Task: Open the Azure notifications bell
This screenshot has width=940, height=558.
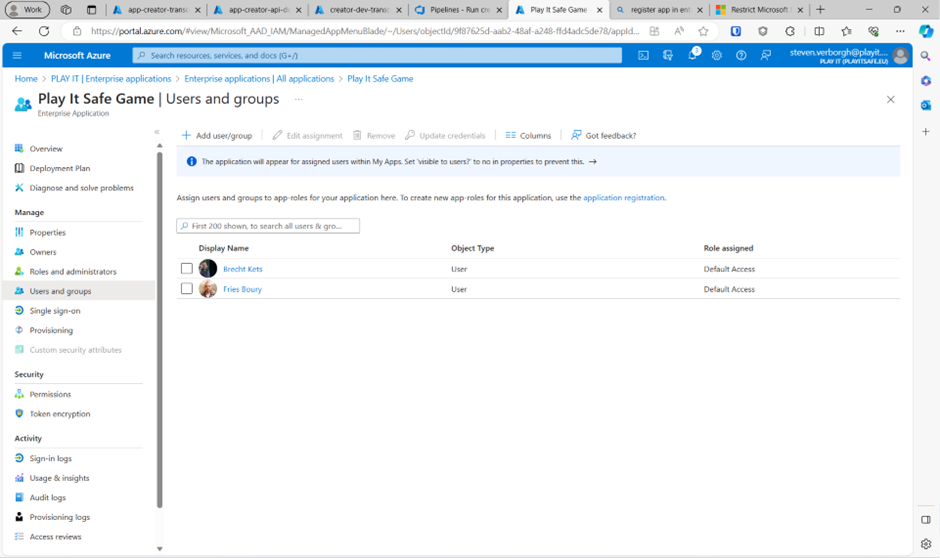Action: coord(692,56)
